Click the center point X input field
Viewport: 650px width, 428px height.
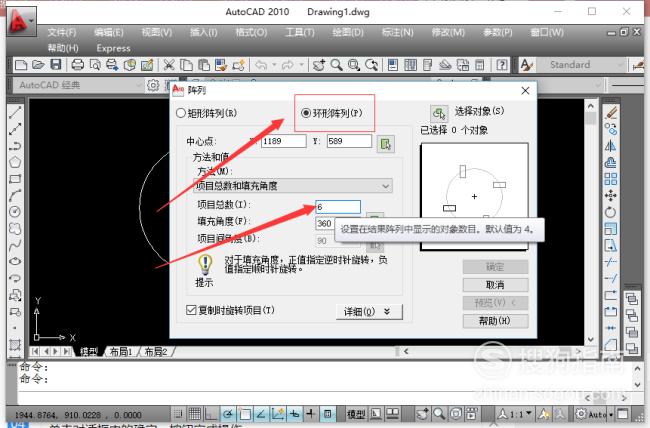click(x=284, y=141)
